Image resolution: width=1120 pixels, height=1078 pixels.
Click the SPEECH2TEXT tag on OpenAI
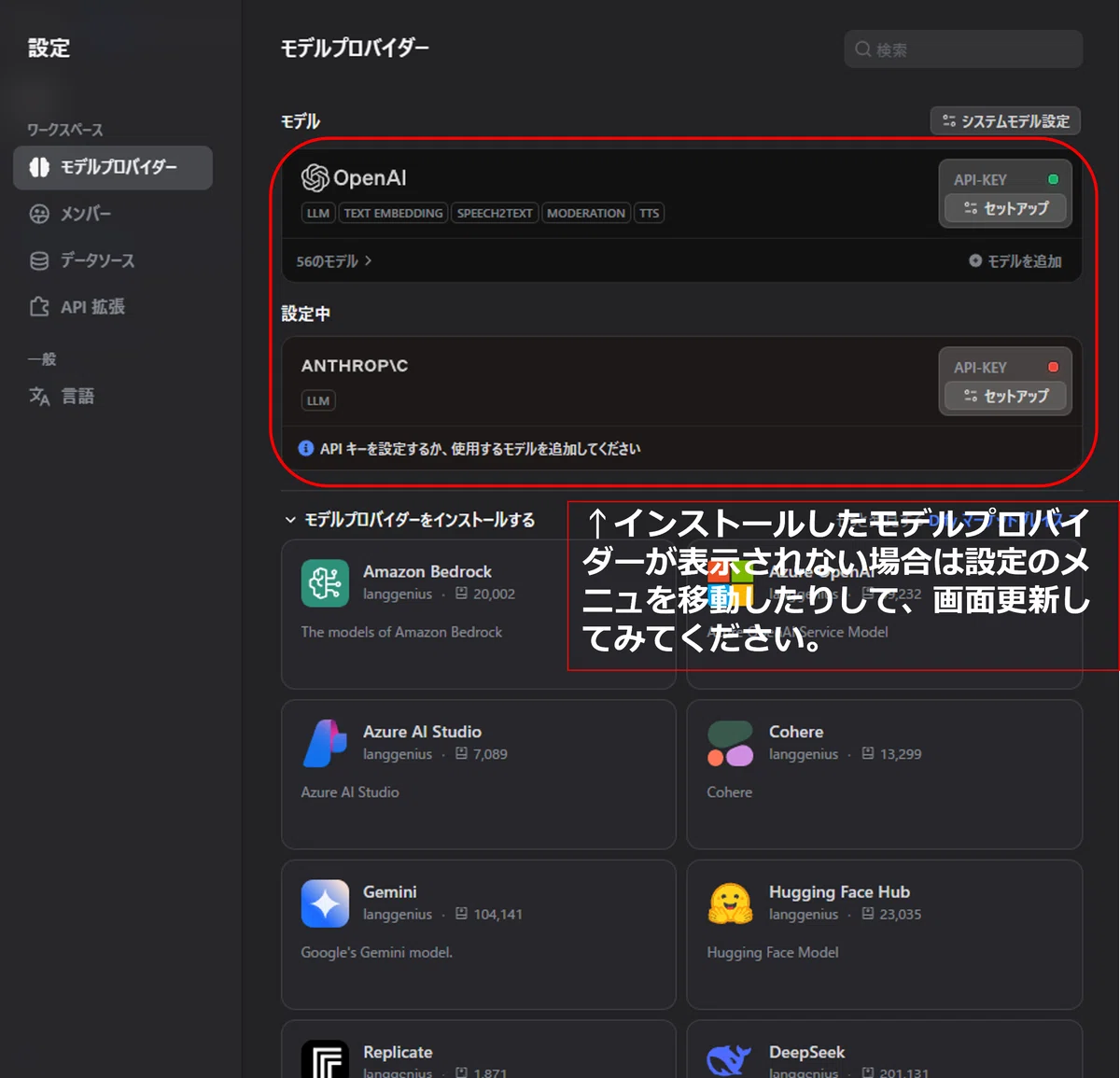click(495, 213)
